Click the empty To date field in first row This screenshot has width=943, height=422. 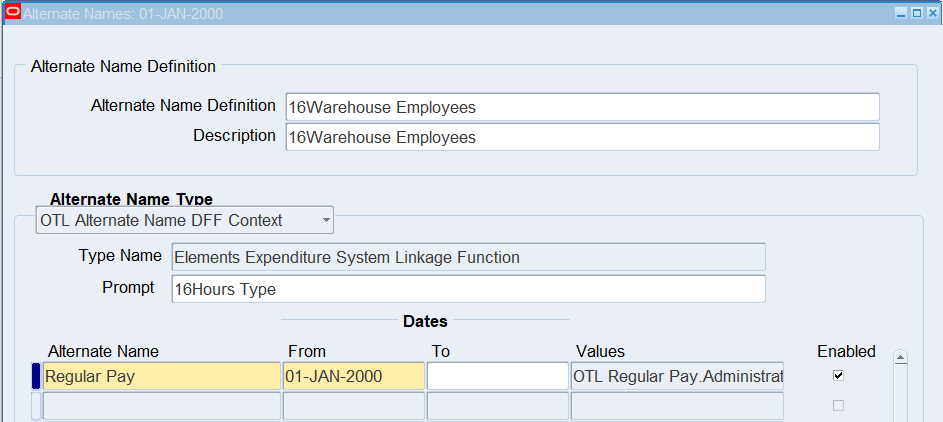click(497, 377)
